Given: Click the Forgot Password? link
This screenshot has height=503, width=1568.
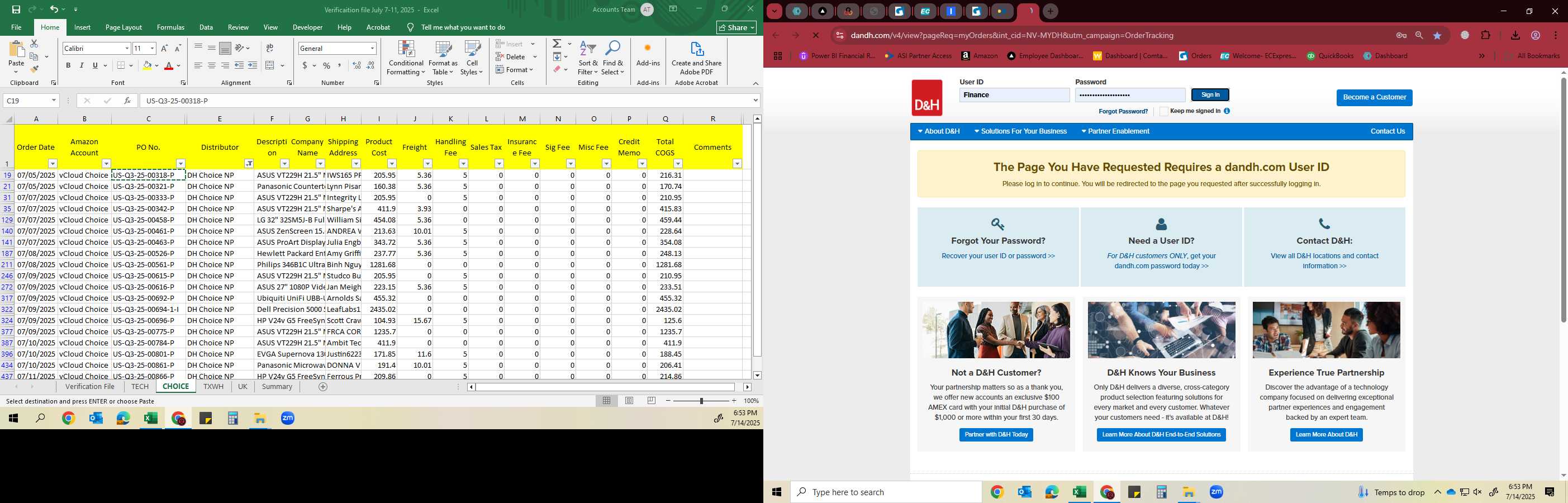Looking at the screenshot, I should [1123, 111].
